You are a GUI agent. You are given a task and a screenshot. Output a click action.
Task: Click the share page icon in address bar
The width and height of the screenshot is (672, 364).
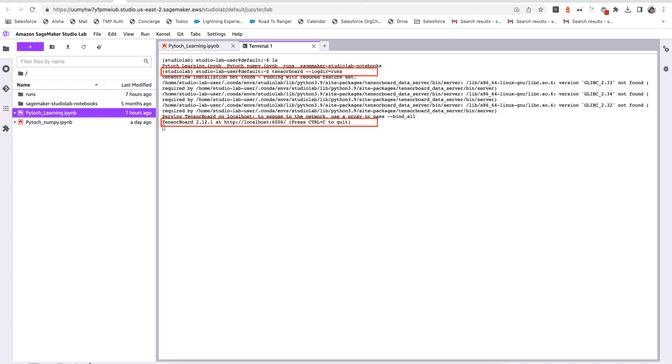click(x=529, y=9)
